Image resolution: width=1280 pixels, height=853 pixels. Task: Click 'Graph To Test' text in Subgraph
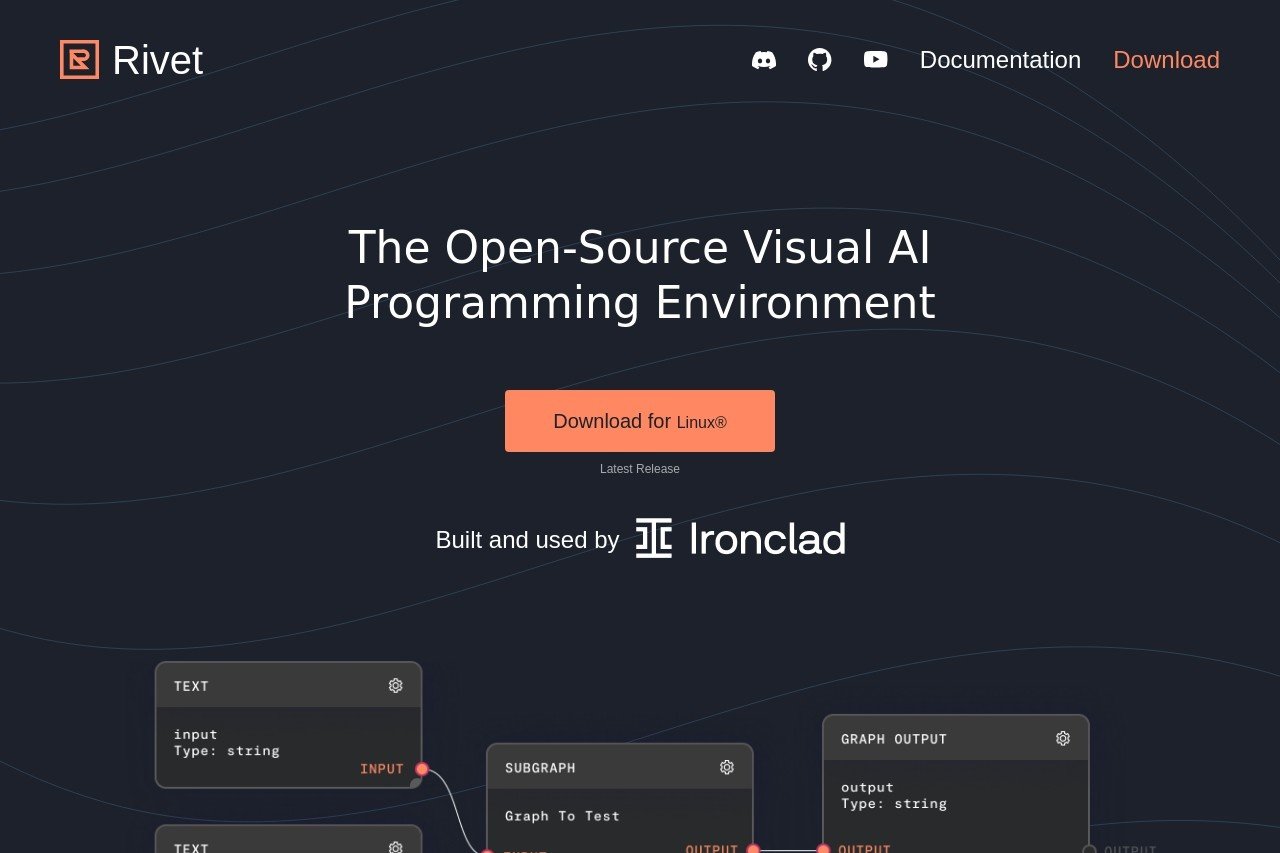(x=562, y=816)
